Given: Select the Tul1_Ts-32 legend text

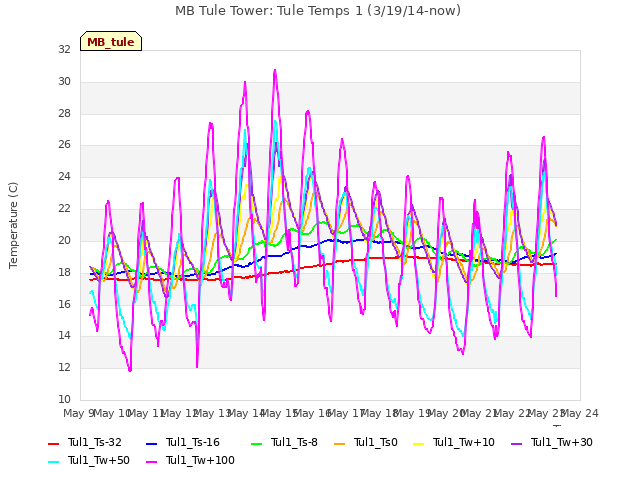Looking at the screenshot, I should point(95,442).
